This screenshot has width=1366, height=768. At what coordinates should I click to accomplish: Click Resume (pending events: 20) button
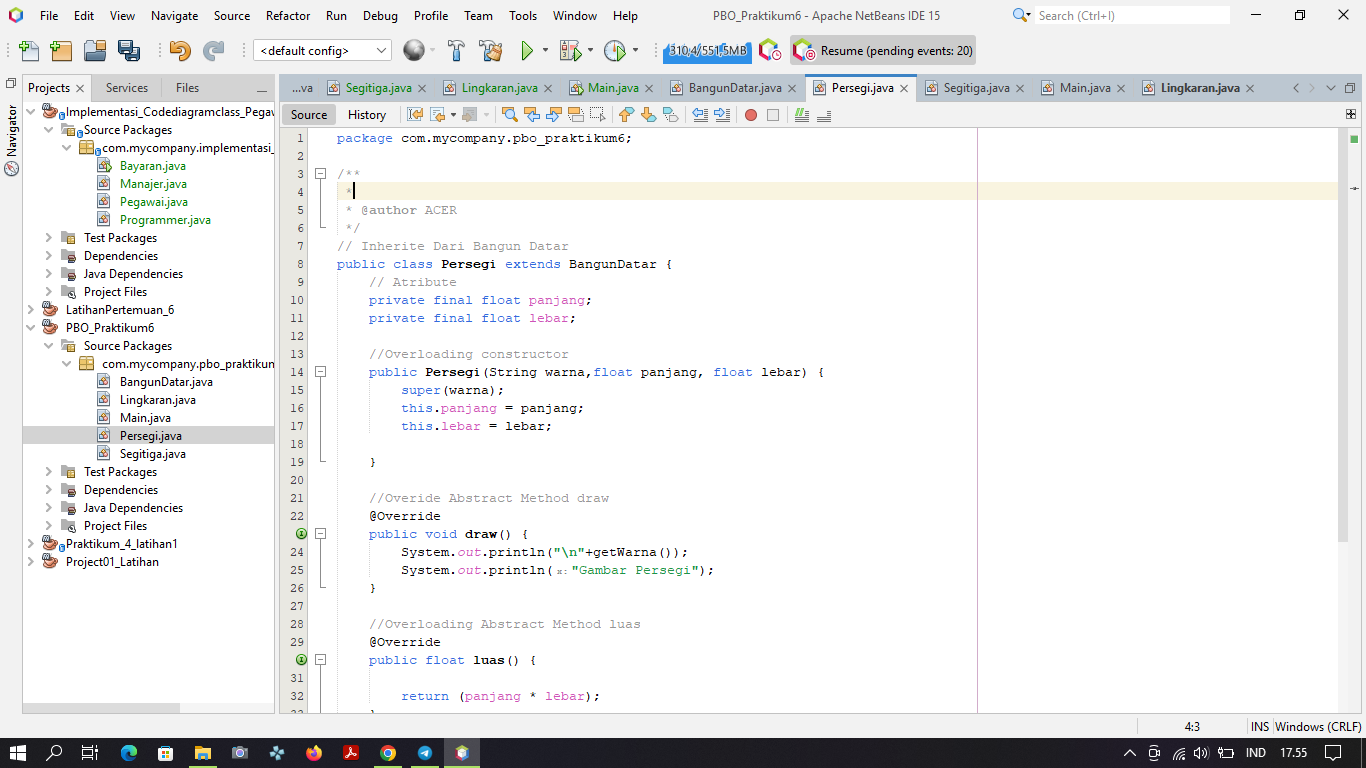tap(884, 50)
